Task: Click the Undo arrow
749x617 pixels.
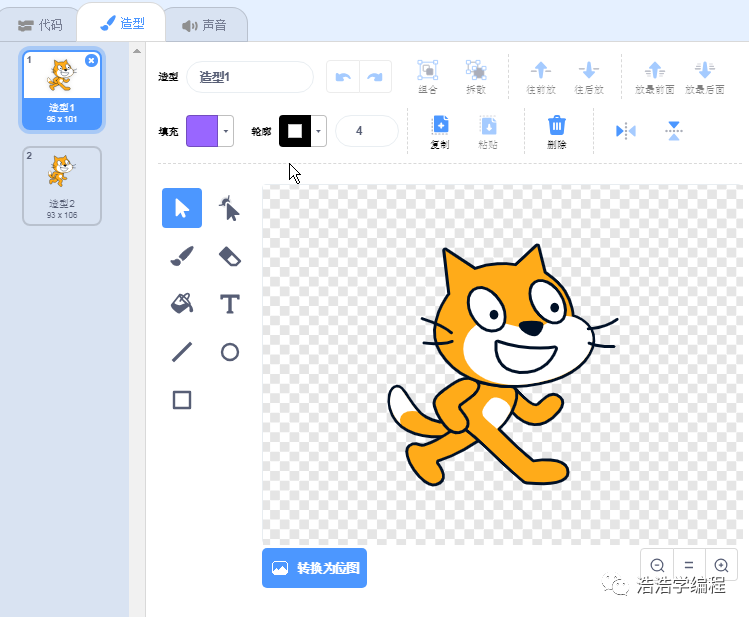Action: pyautogui.click(x=343, y=76)
